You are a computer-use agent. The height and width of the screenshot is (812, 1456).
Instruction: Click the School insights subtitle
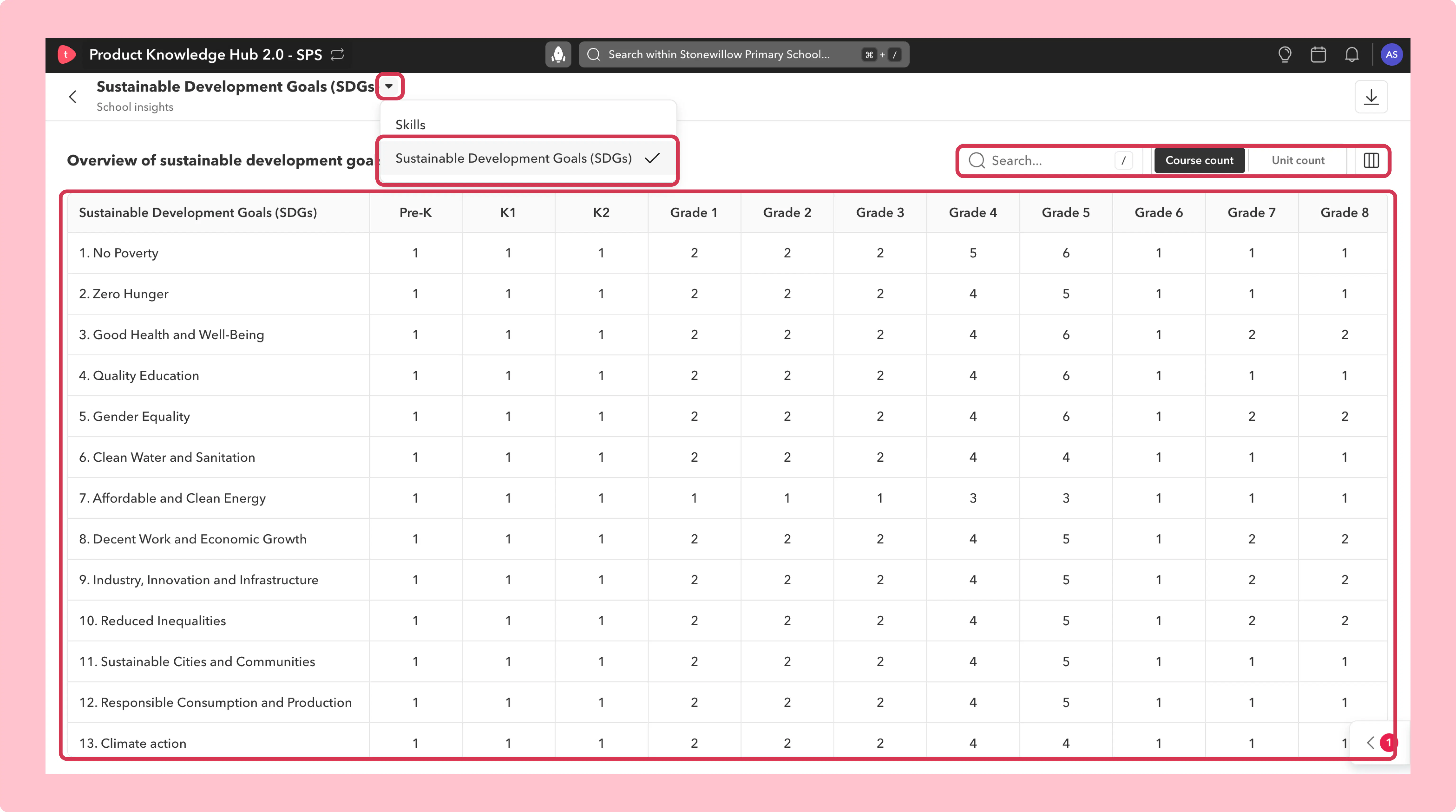(135, 107)
